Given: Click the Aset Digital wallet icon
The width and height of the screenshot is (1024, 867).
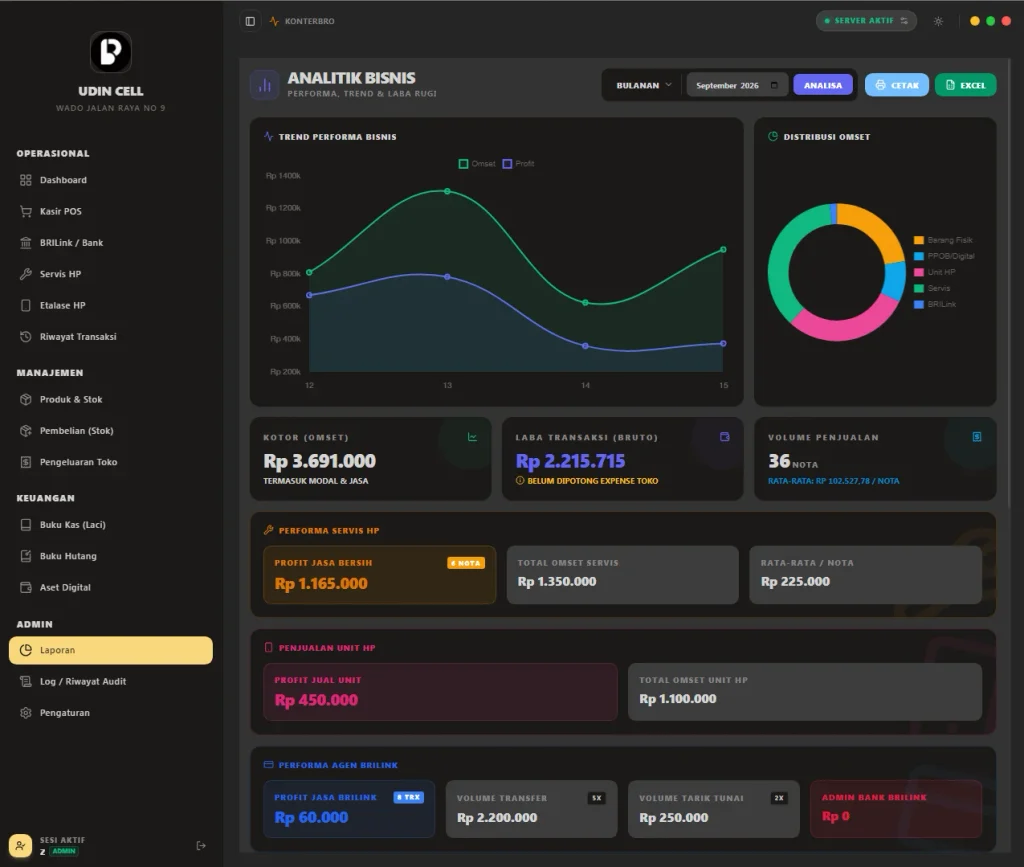Looking at the screenshot, I should (x=25, y=588).
